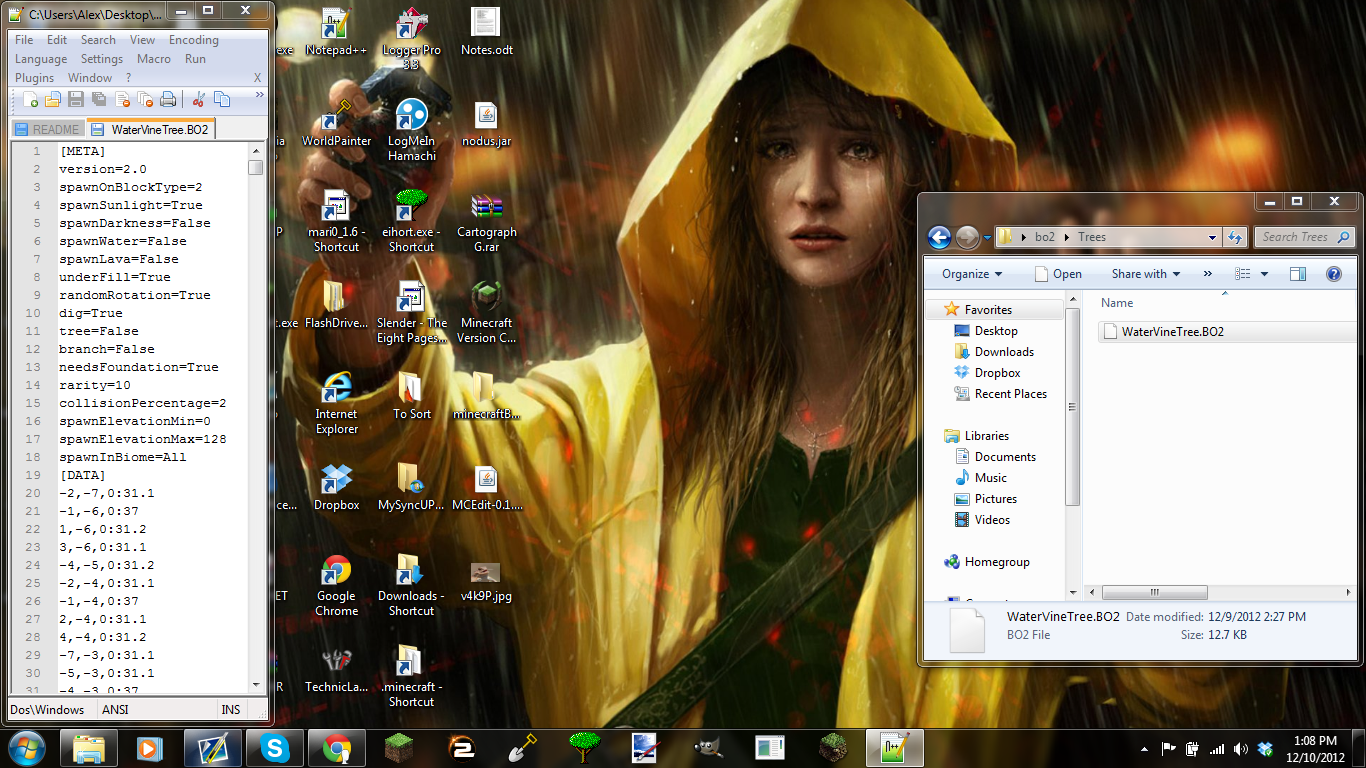Viewport: 1366px width, 768px height.
Task: Click the Open file icon in Notepad++ toolbar
Action: coord(53,99)
